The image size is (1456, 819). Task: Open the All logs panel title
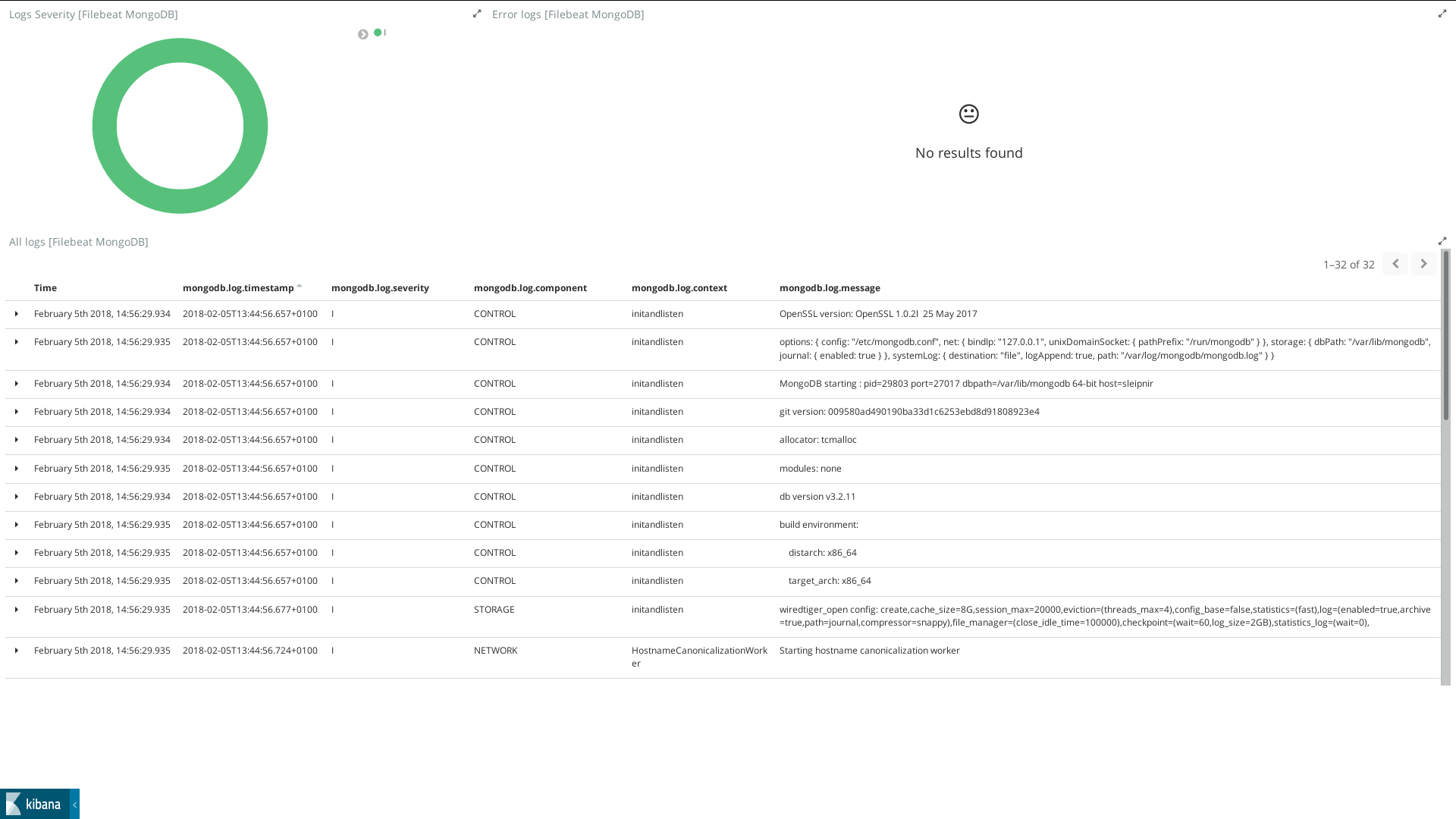(x=78, y=241)
